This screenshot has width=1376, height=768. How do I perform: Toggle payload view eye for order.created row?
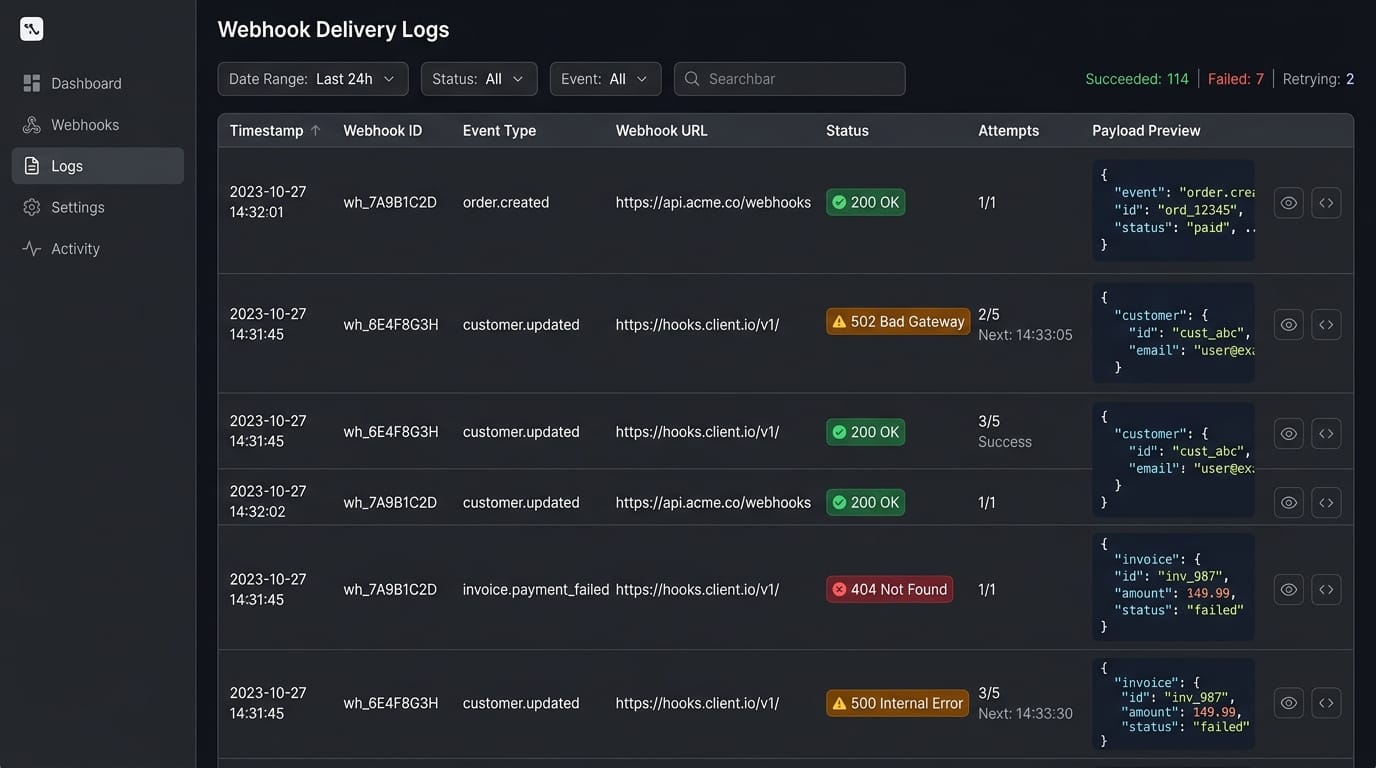pyautogui.click(x=1289, y=203)
